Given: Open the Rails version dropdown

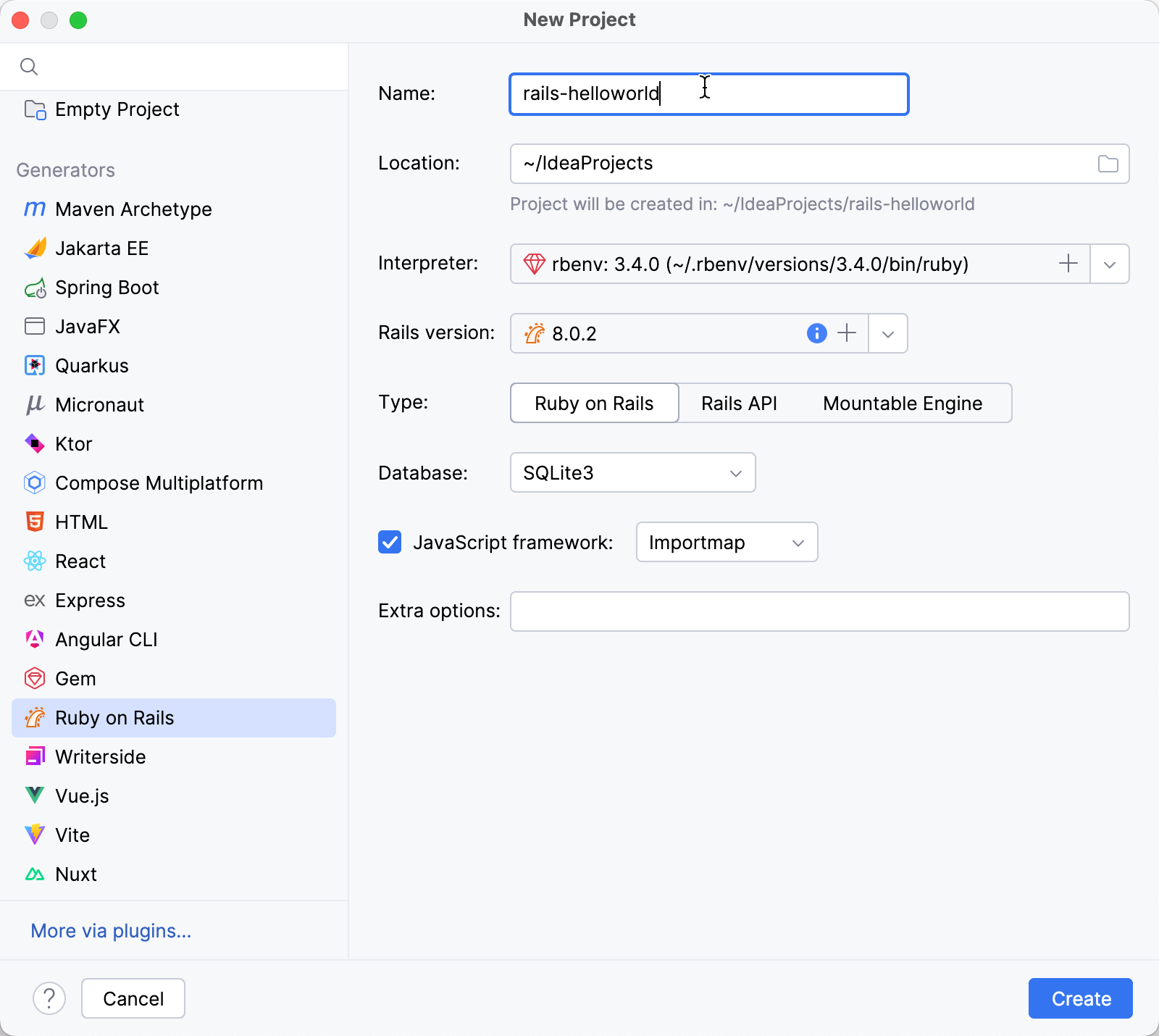Looking at the screenshot, I should coord(887,333).
